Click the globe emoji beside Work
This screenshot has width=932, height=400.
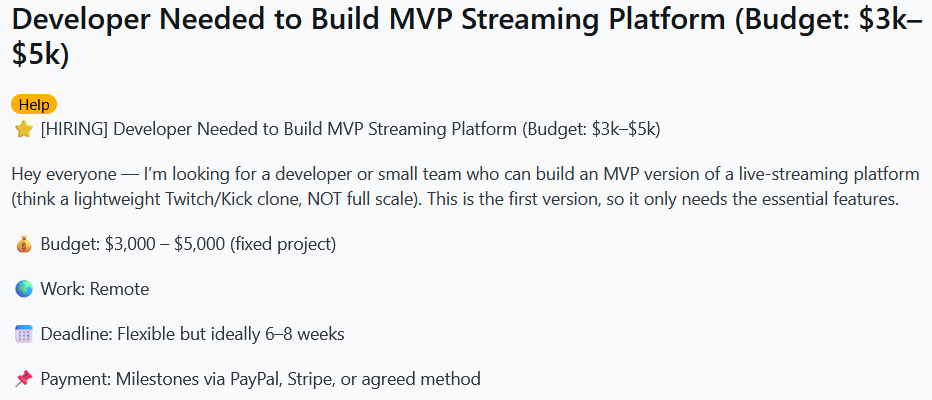tap(24, 289)
